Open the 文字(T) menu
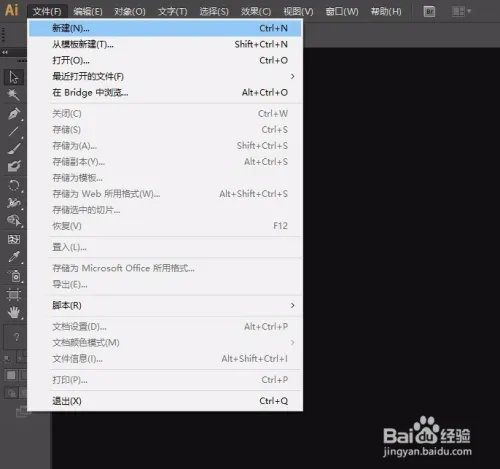Viewport: 500px width, 469px height. [173, 12]
